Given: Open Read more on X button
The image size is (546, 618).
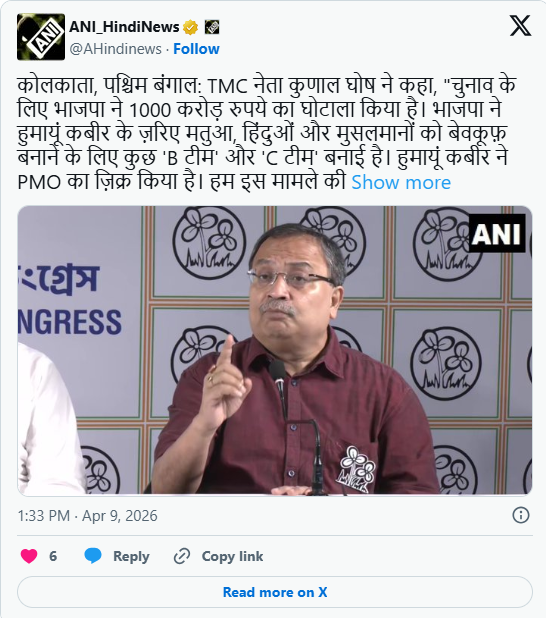Looking at the screenshot, I should (275, 592).
